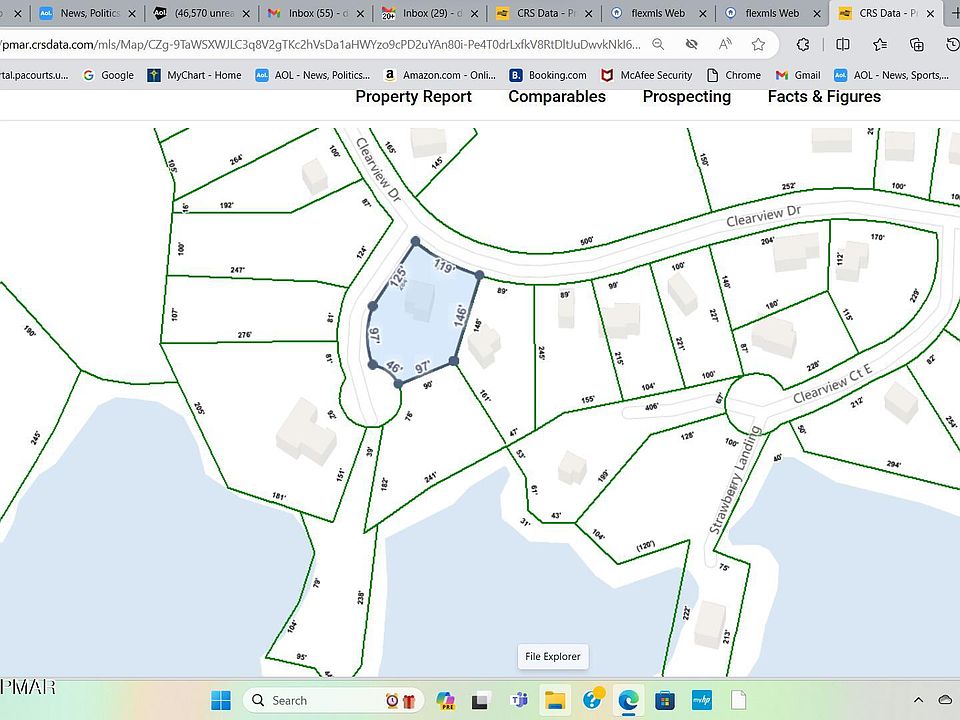The height and width of the screenshot is (720, 960).
Task: Switch to the Inbox (55) Gmail tab
Action: (x=316, y=13)
